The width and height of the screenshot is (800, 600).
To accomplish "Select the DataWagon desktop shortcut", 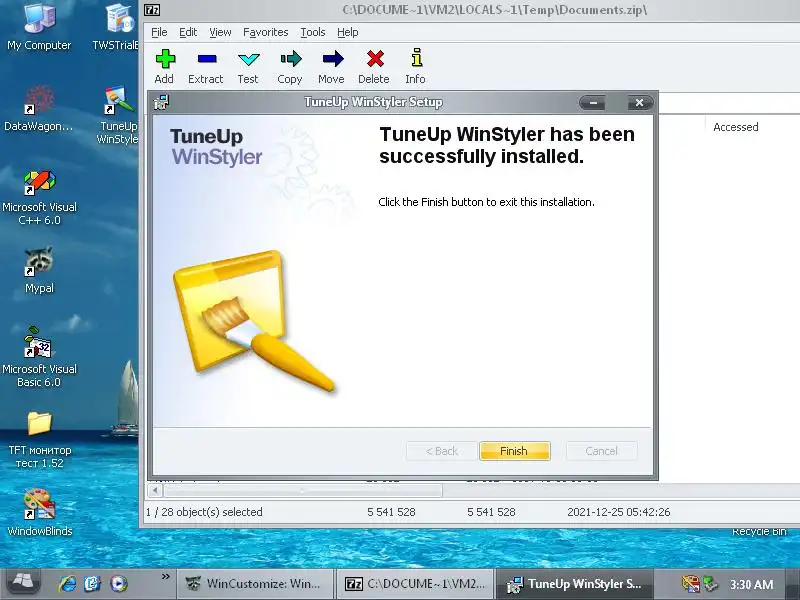I will pos(39,108).
